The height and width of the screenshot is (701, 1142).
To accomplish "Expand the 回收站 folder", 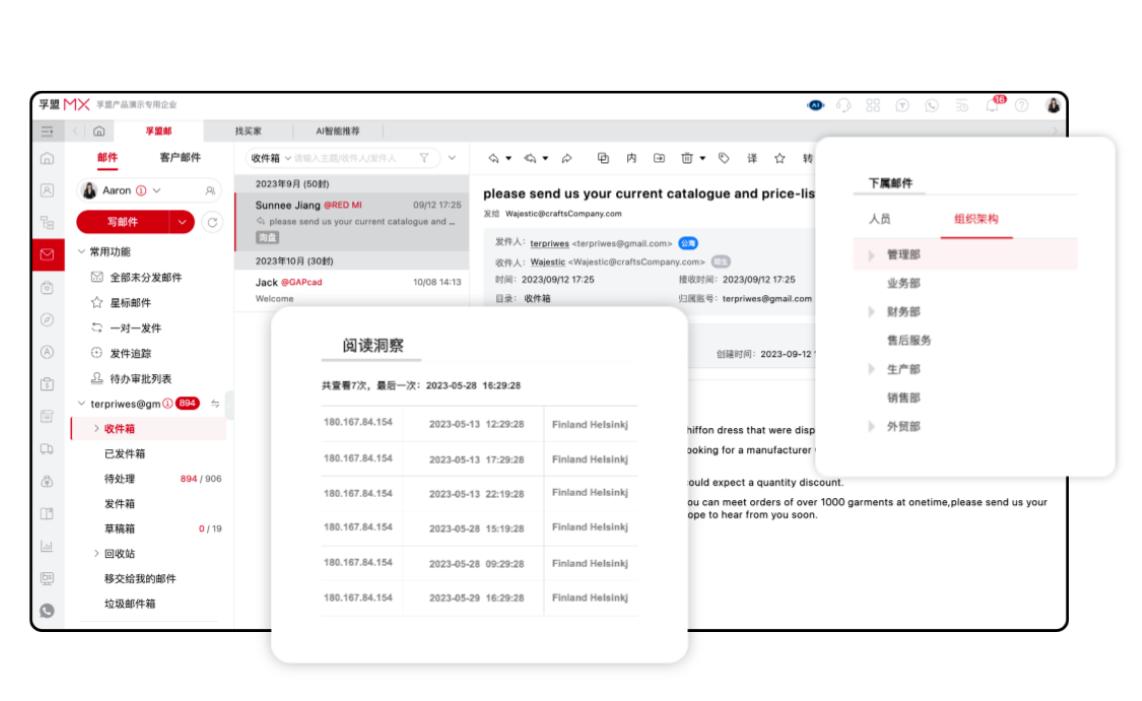I will pyautogui.click(x=97, y=553).
